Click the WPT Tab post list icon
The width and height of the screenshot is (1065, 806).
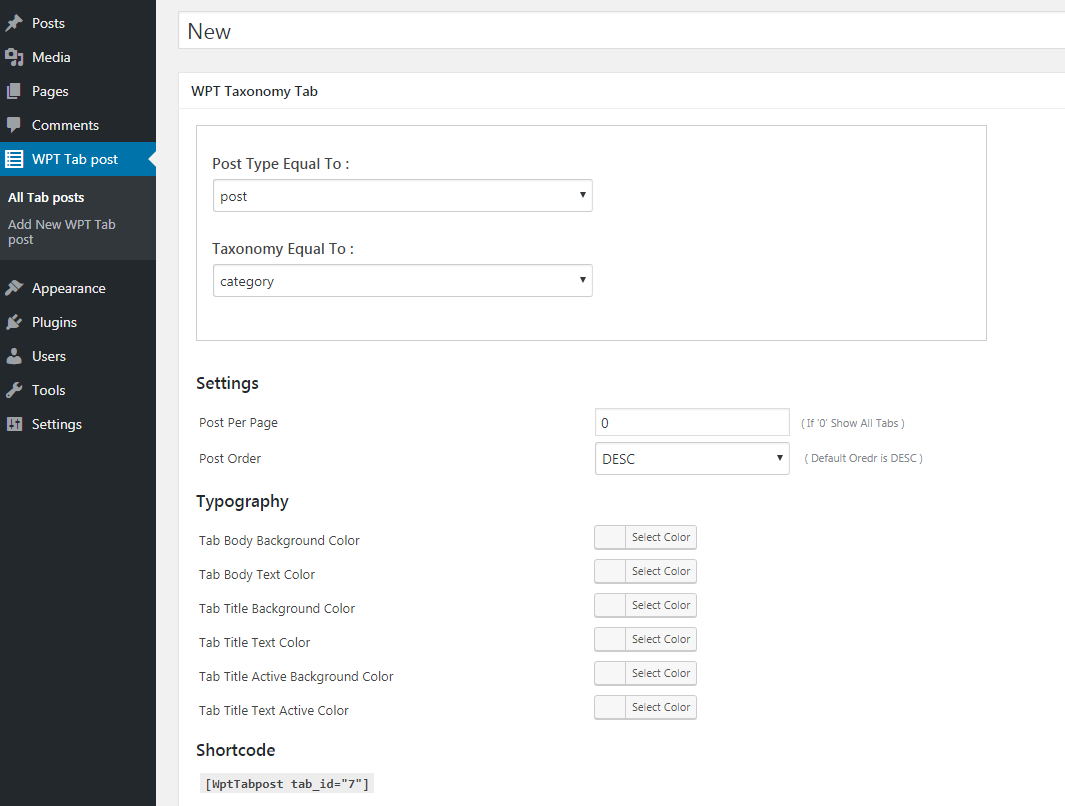14,159
